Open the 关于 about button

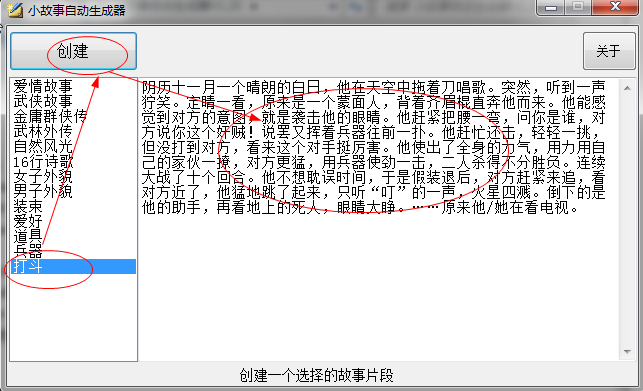point(609,51)
